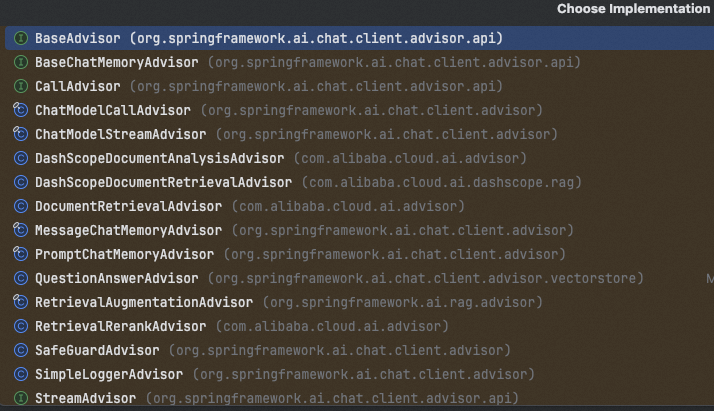
Task: Navigate to SafeGuardAdvisor class
Action: pyautogui.click(x=96, y=350)
